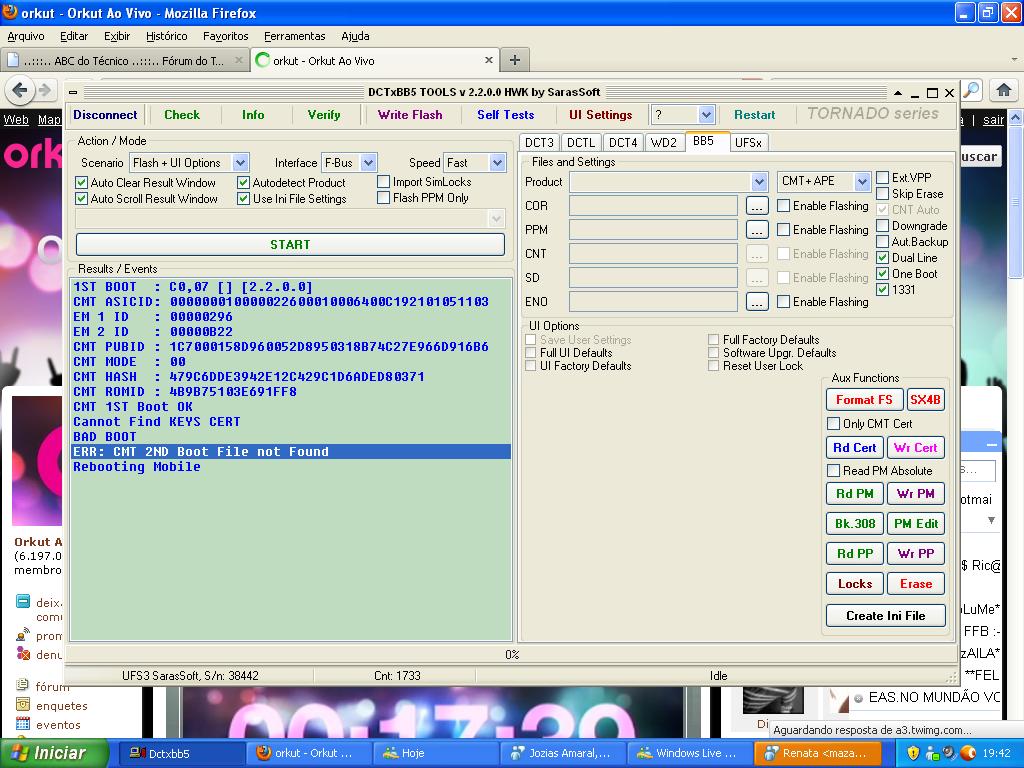Click Create Ini File button
This screenshot has width=1024, height=768.
(886, 616)
